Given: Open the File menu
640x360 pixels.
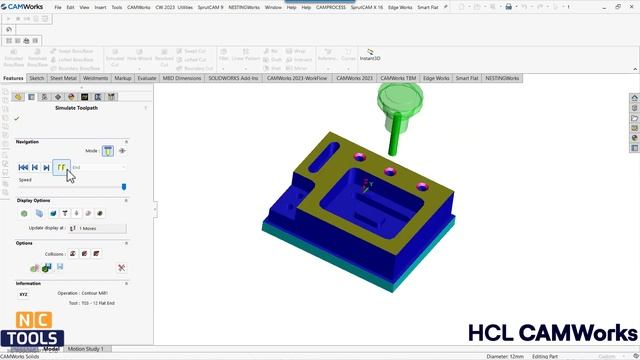Looking at the screenshot, I should 58,7.
